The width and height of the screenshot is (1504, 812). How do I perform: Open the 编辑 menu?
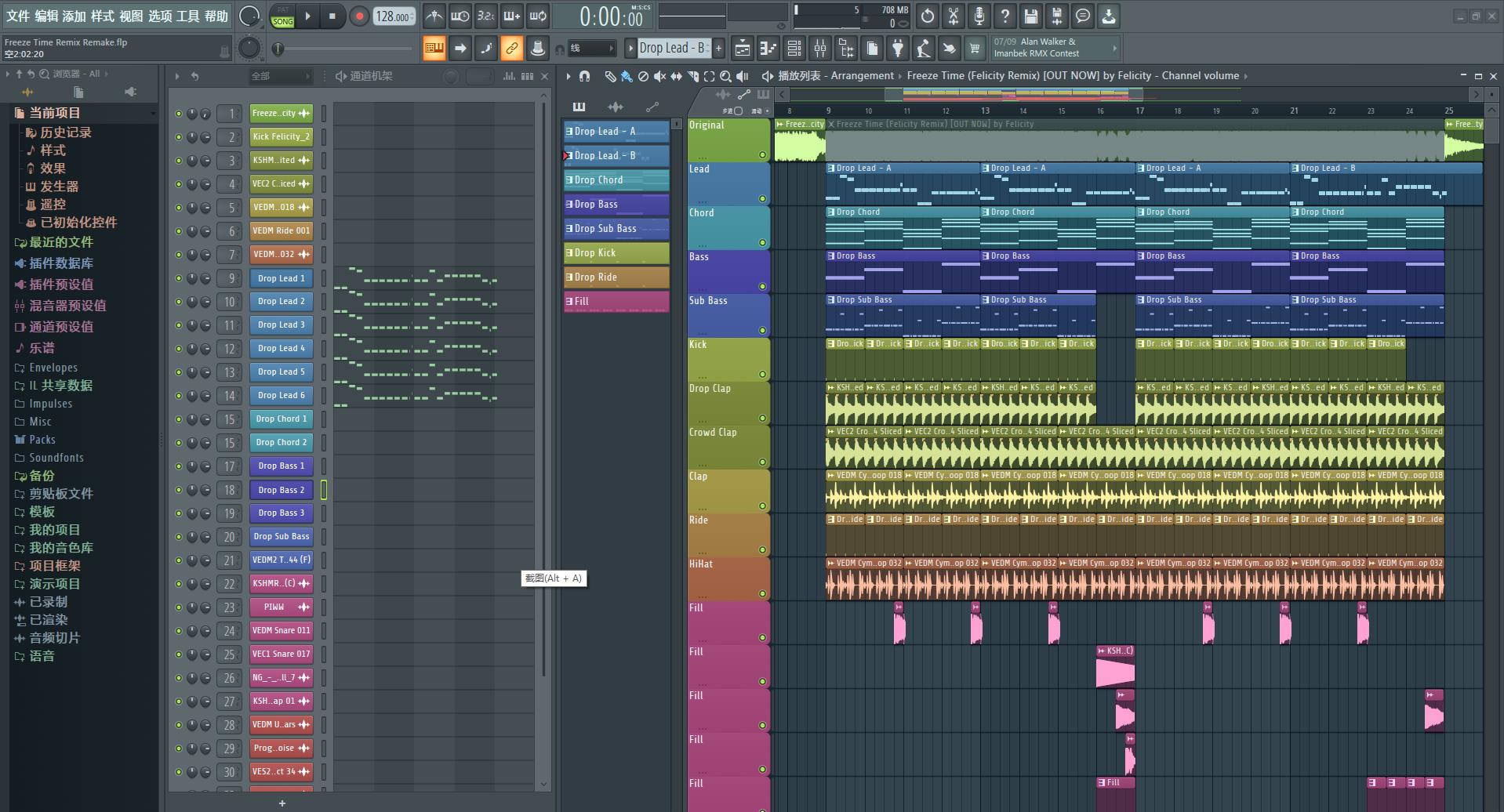pos(46,16)
